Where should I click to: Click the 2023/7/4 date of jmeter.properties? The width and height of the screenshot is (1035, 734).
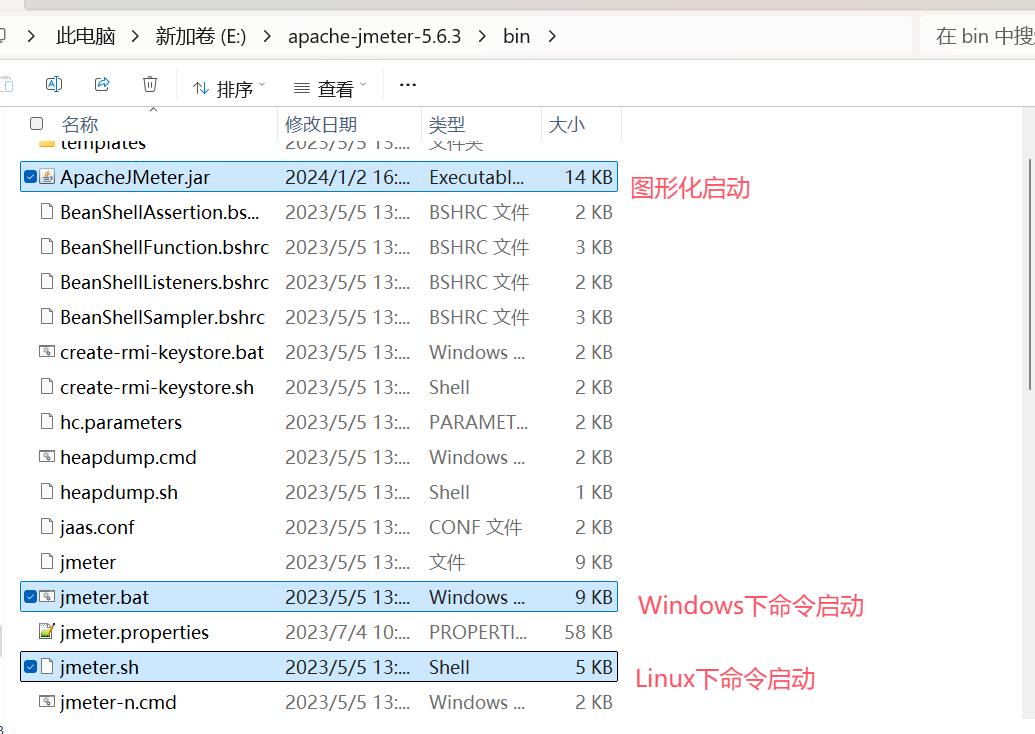click(347, 632)
